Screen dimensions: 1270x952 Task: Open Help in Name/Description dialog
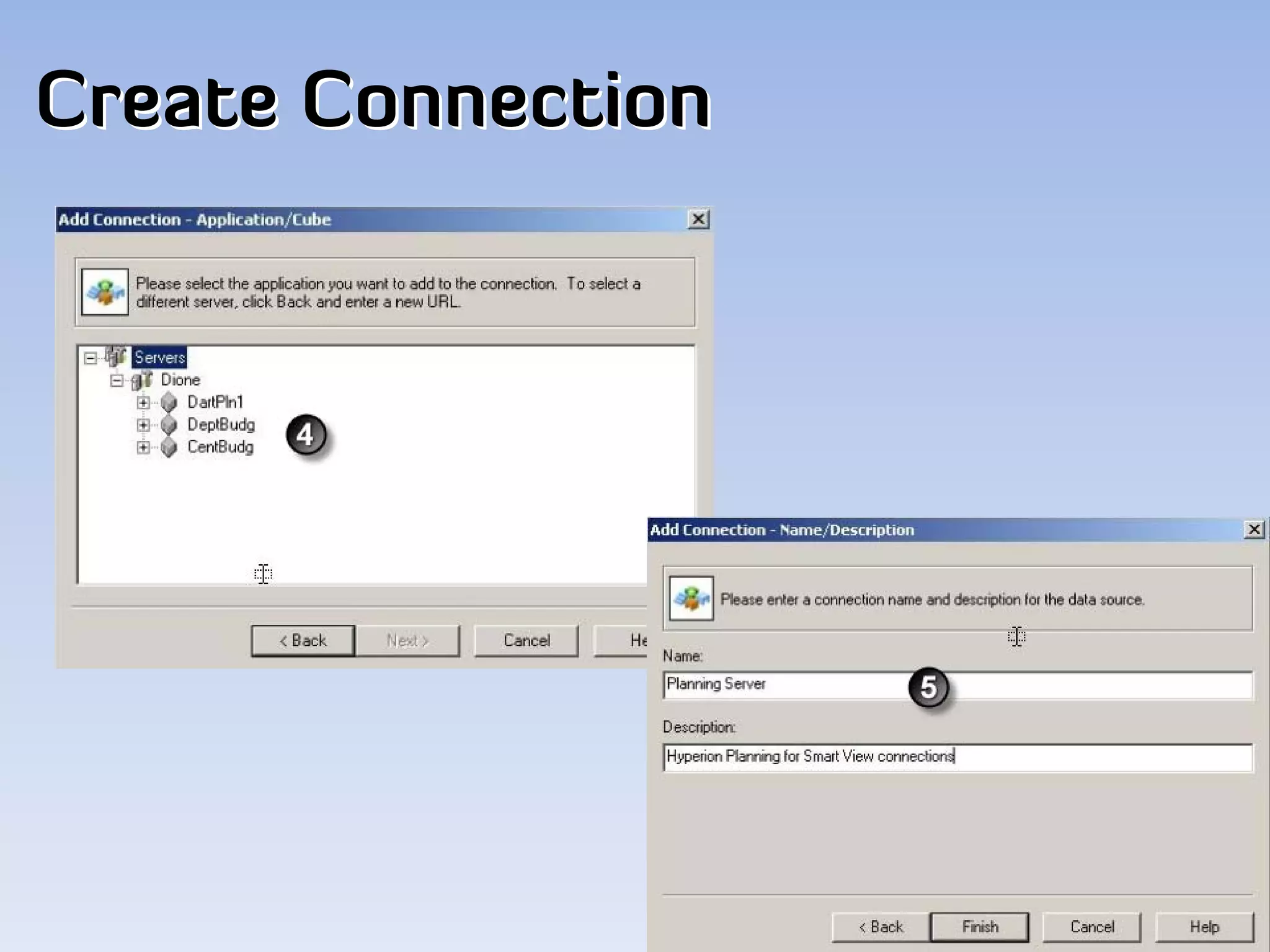(1204, 927)
